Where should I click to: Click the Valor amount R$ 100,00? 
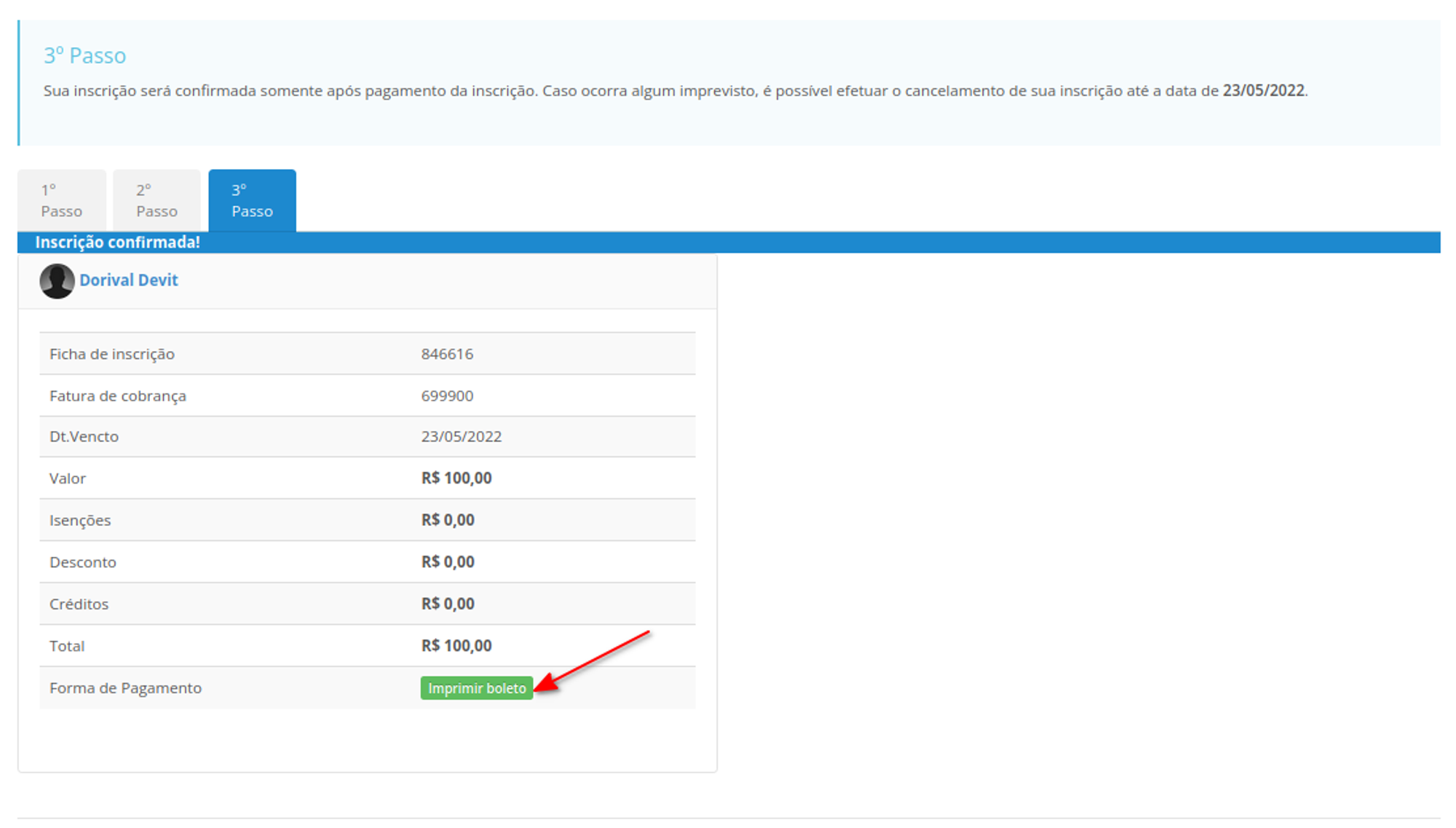pos(456,478)
